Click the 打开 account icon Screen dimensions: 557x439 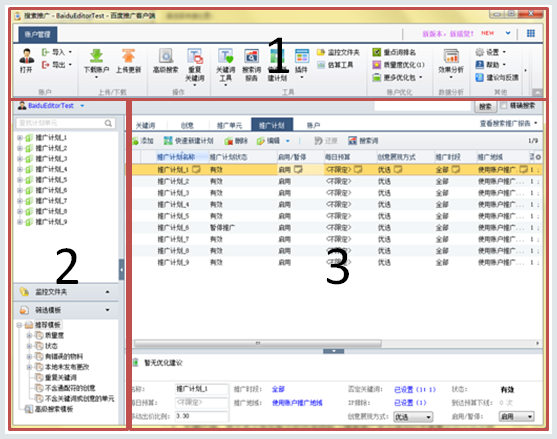click(x=26, y=56)
